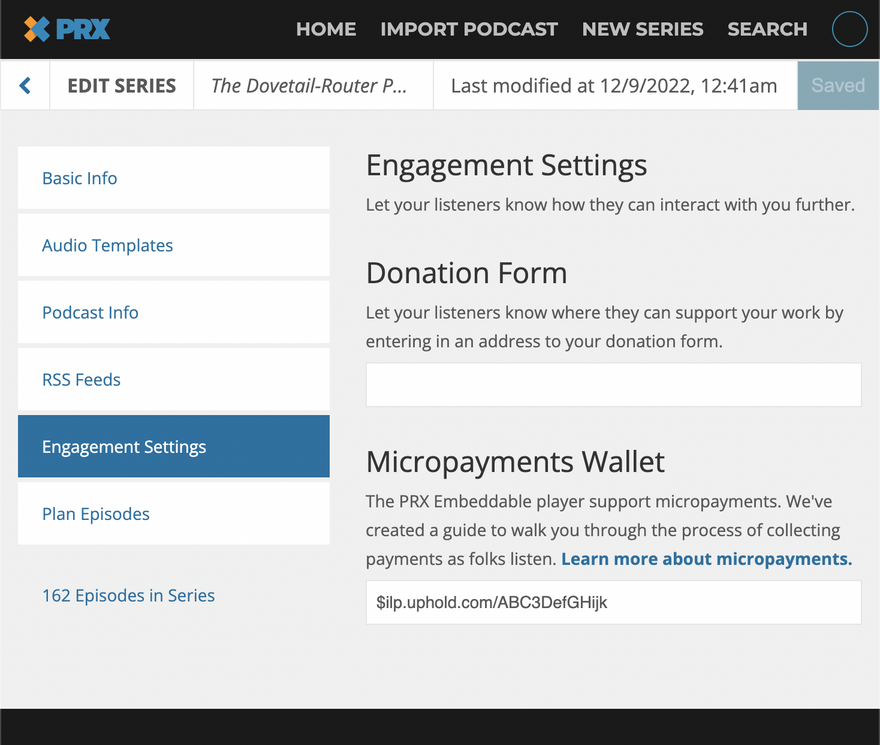The image size is (880, 745).
Task: Go back using the left chevron
Action: coord(25,86)
